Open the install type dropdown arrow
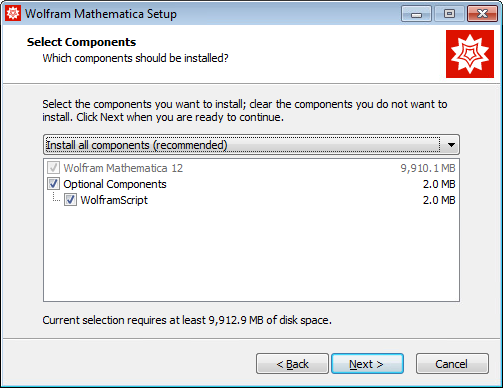This screenshot has width=503, height=388. (451, 145)
